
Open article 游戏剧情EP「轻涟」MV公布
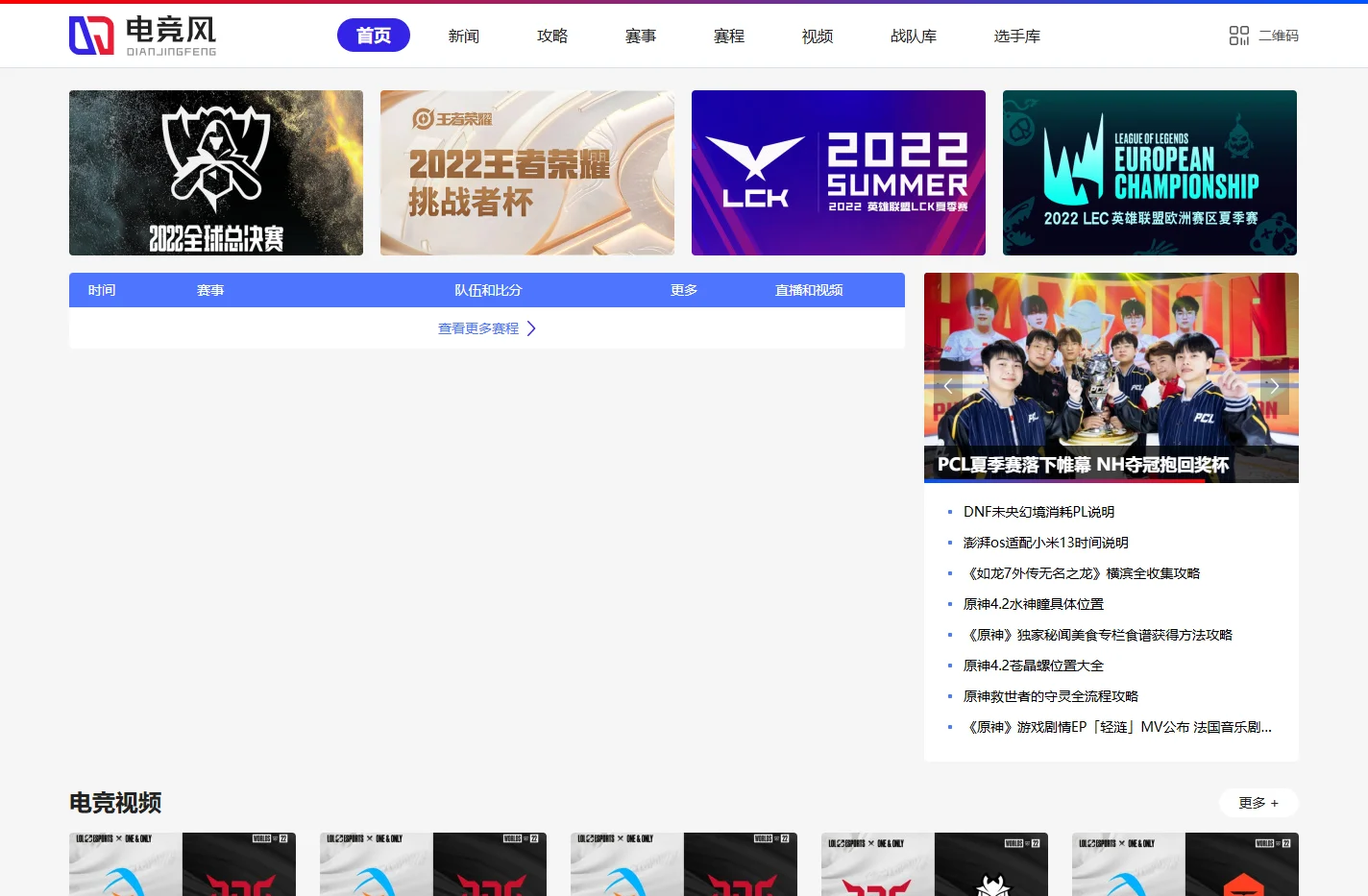(1118, 727)
